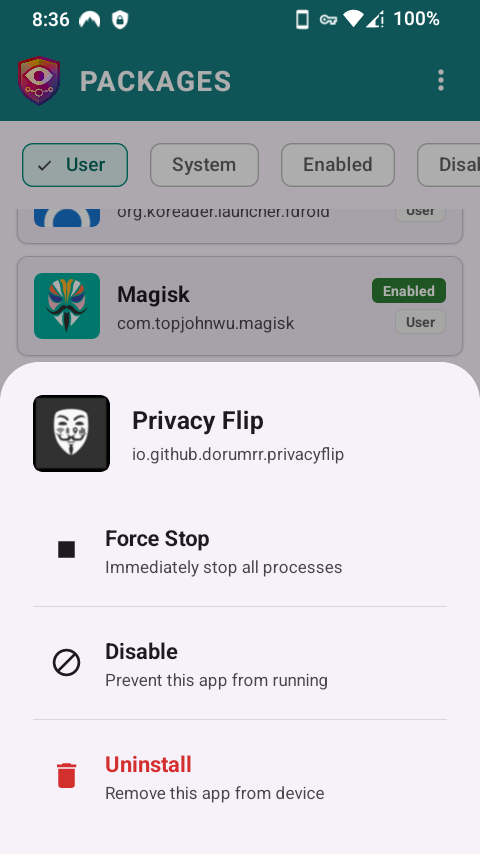Choose Disable to prevent app running
The image size is (480, 854).
click(240, 664)
